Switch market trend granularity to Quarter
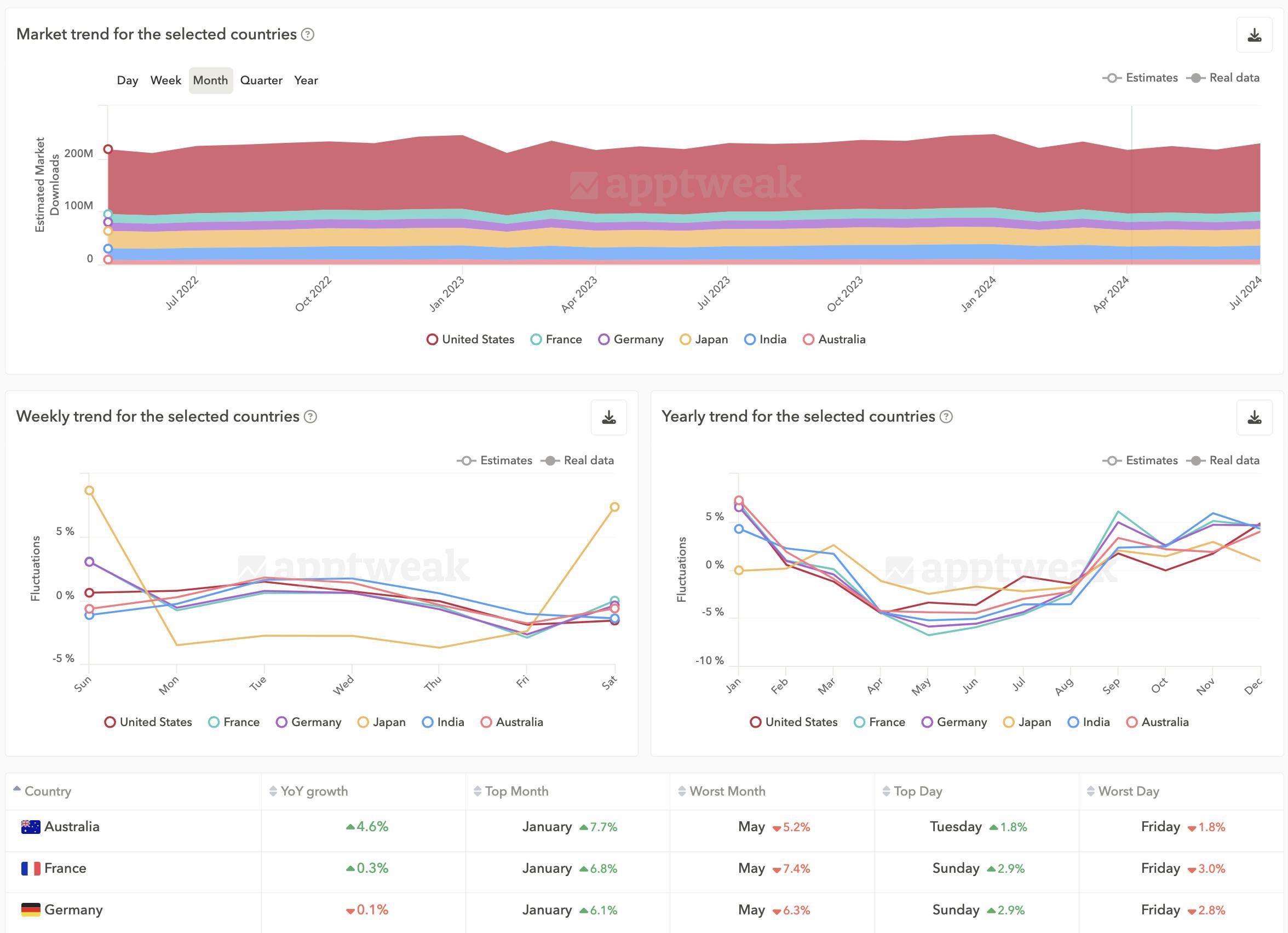Viewport: 1288px width, 933px height. (x=261, y=80)
